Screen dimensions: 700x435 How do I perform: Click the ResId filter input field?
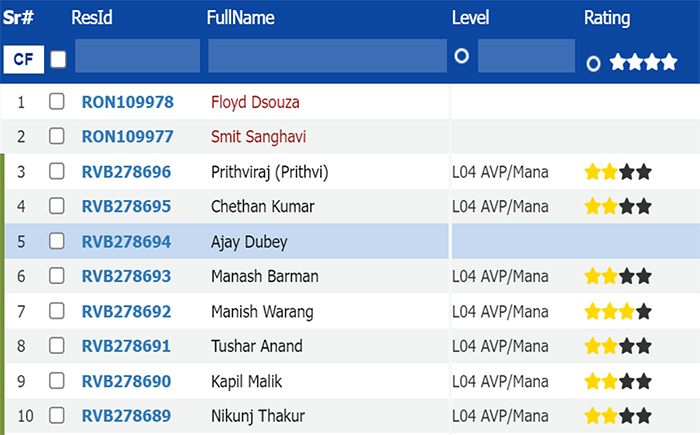(138, 55)
